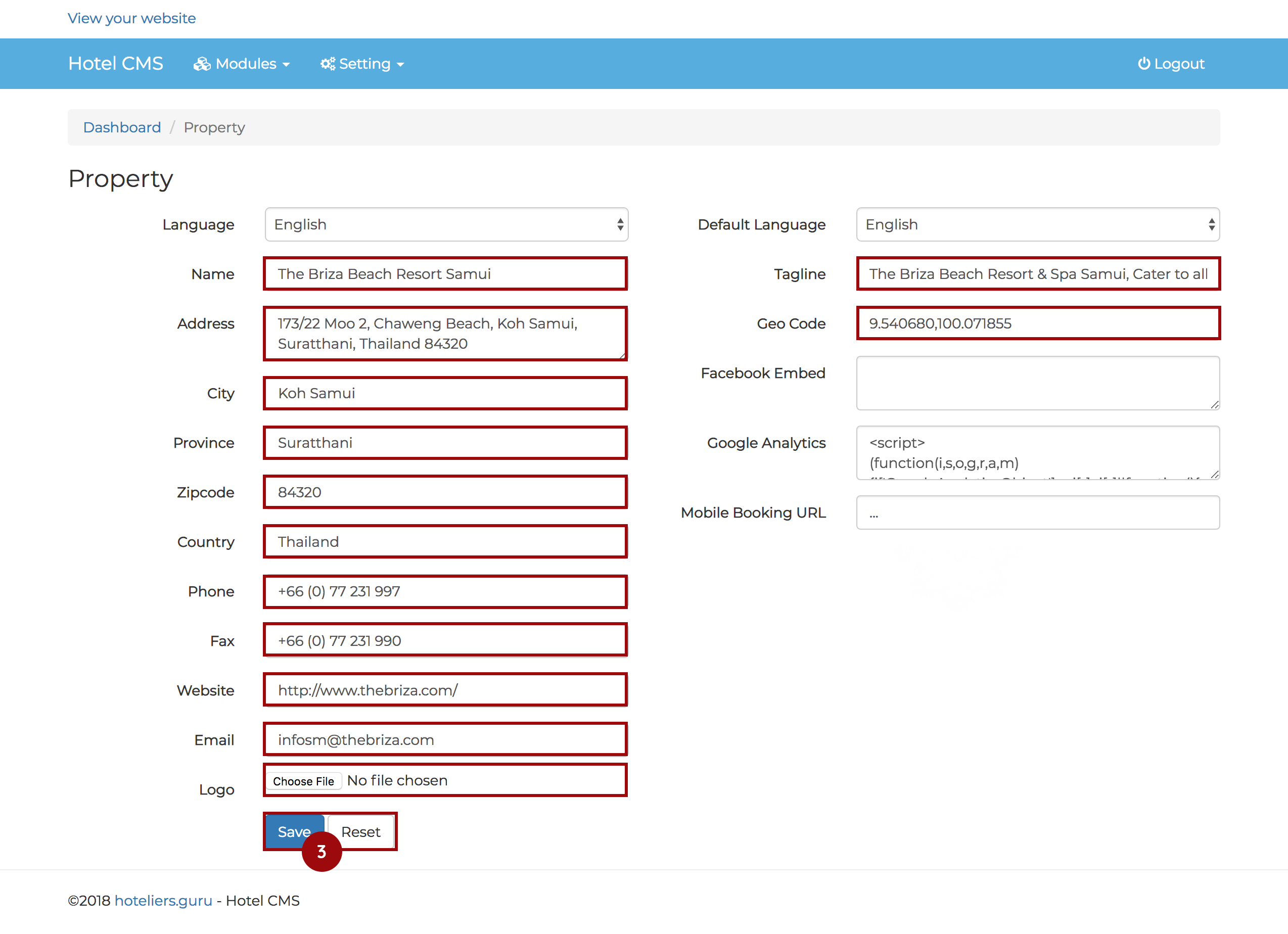Open the Default Language select box
1288x934 pixels.
[x=1038, y=224]
